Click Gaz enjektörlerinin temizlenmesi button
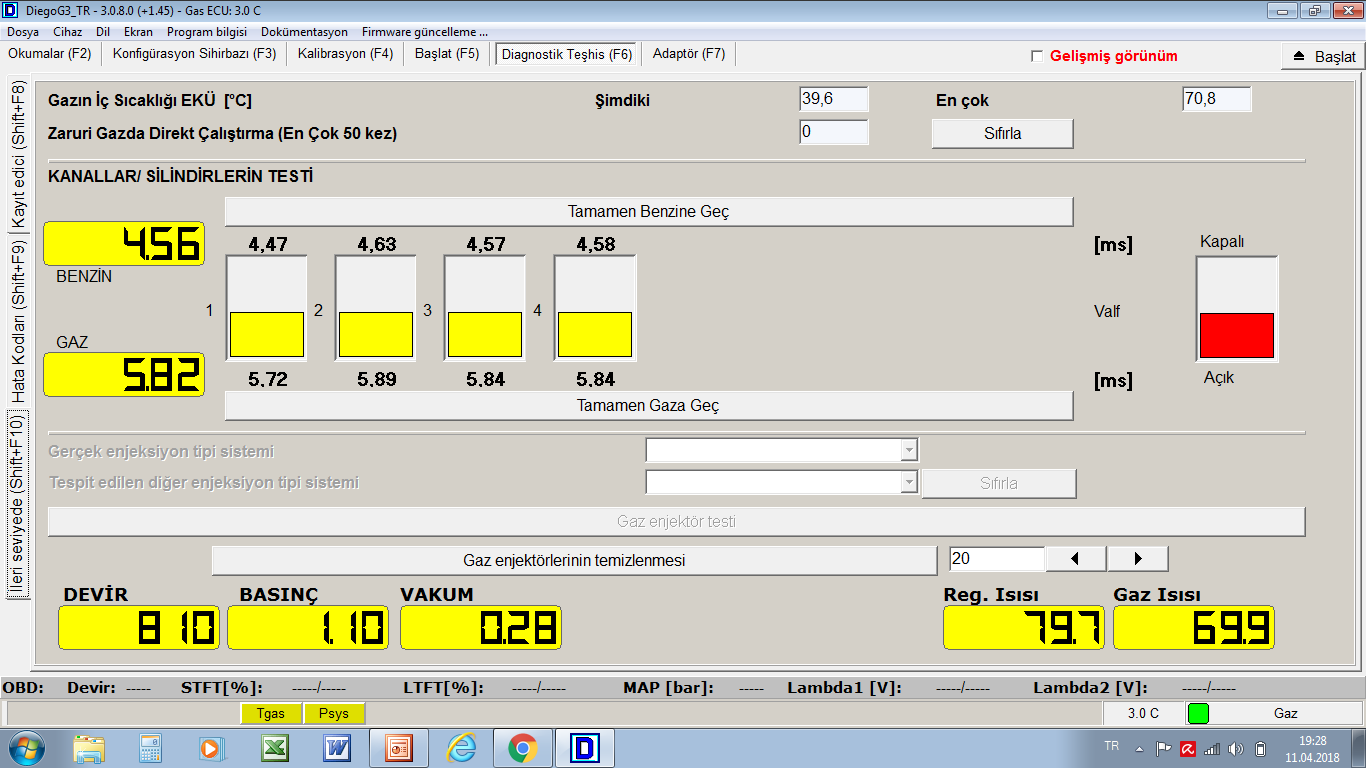 pyautogui.click(x=574, y=560)
